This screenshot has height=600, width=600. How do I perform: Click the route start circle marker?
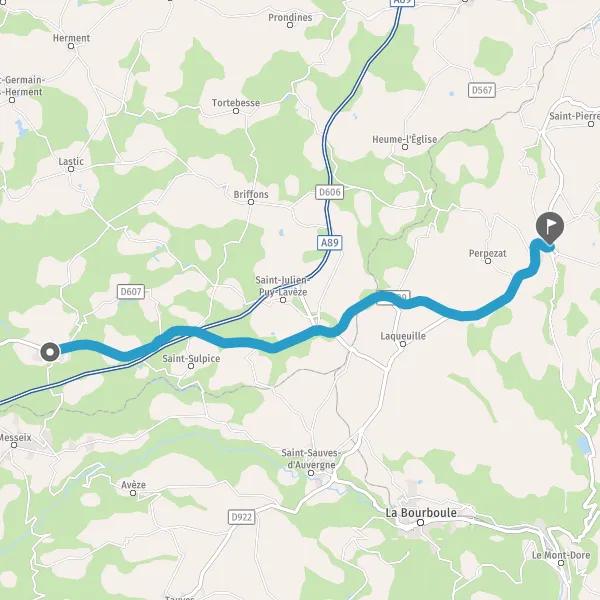point(50,352)
